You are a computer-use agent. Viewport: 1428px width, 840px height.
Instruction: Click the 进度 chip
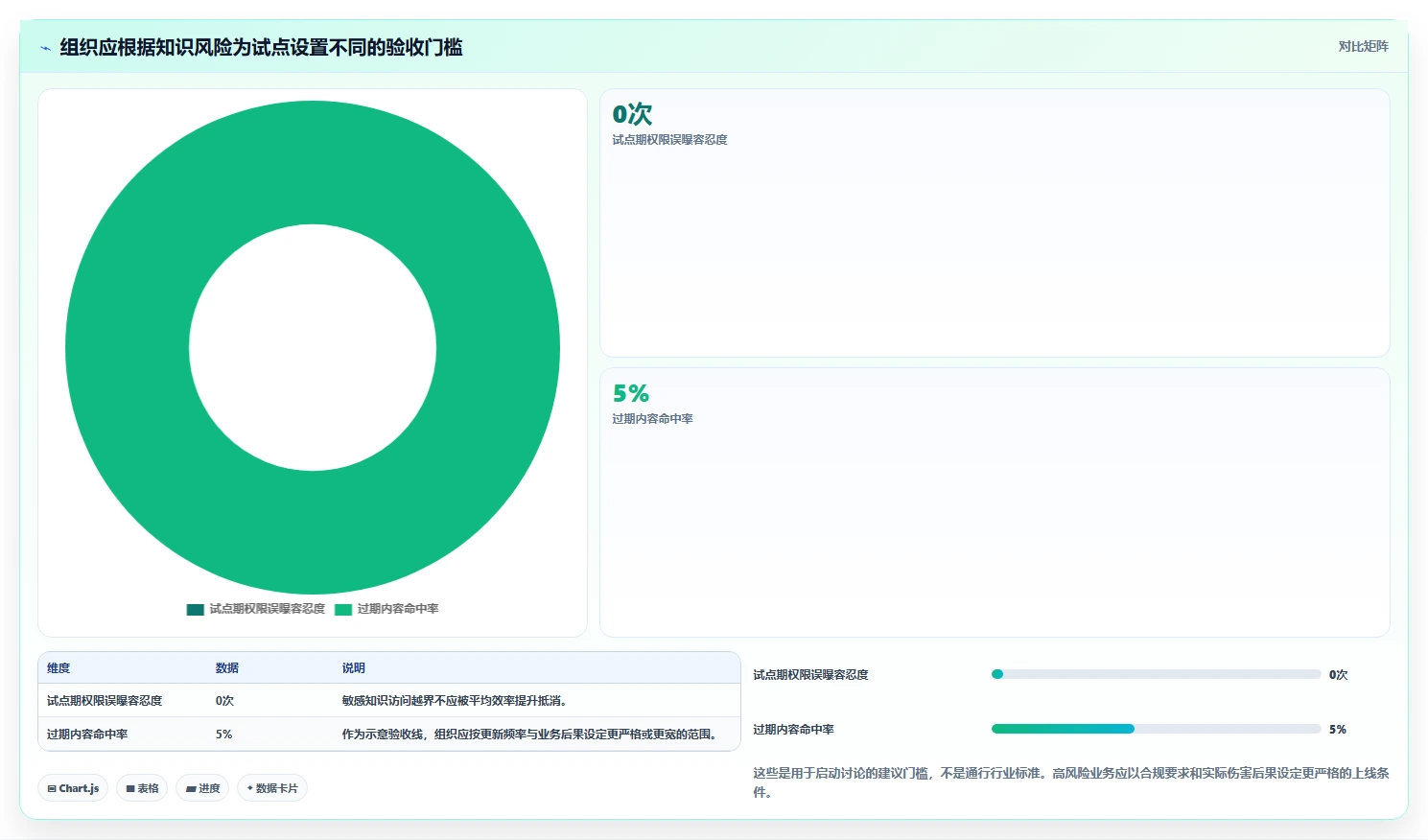click(x=202, y=788)
